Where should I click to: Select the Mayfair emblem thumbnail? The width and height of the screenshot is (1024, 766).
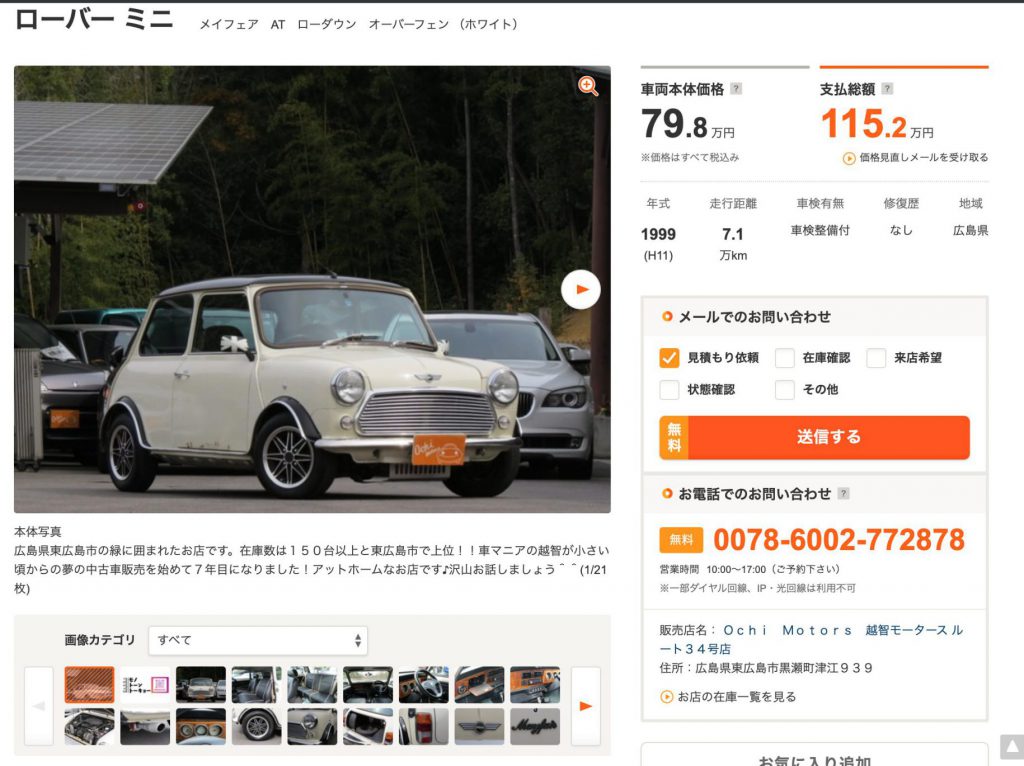pyautogui.click(x=535, y=726)
